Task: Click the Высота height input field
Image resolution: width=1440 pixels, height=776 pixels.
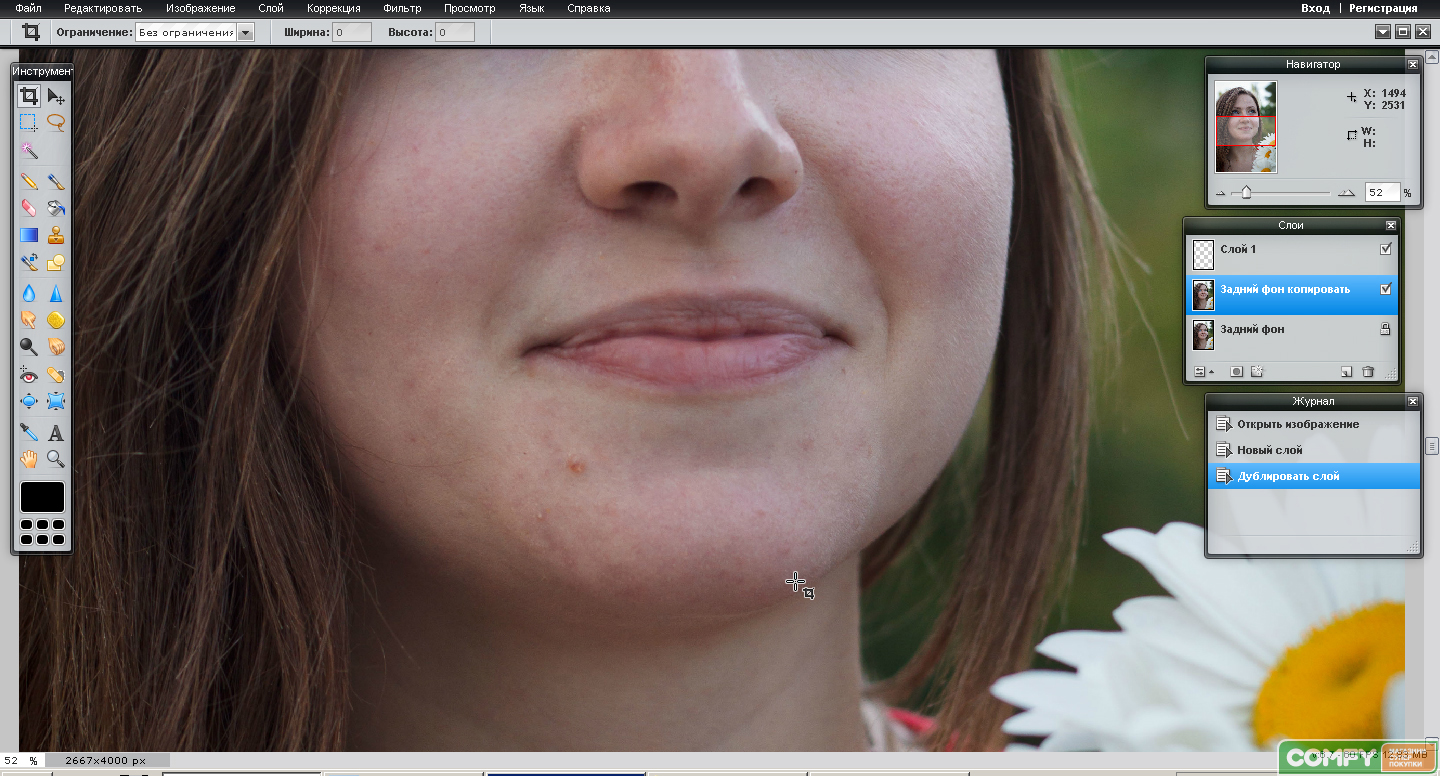Action: [x=454, y=32]
